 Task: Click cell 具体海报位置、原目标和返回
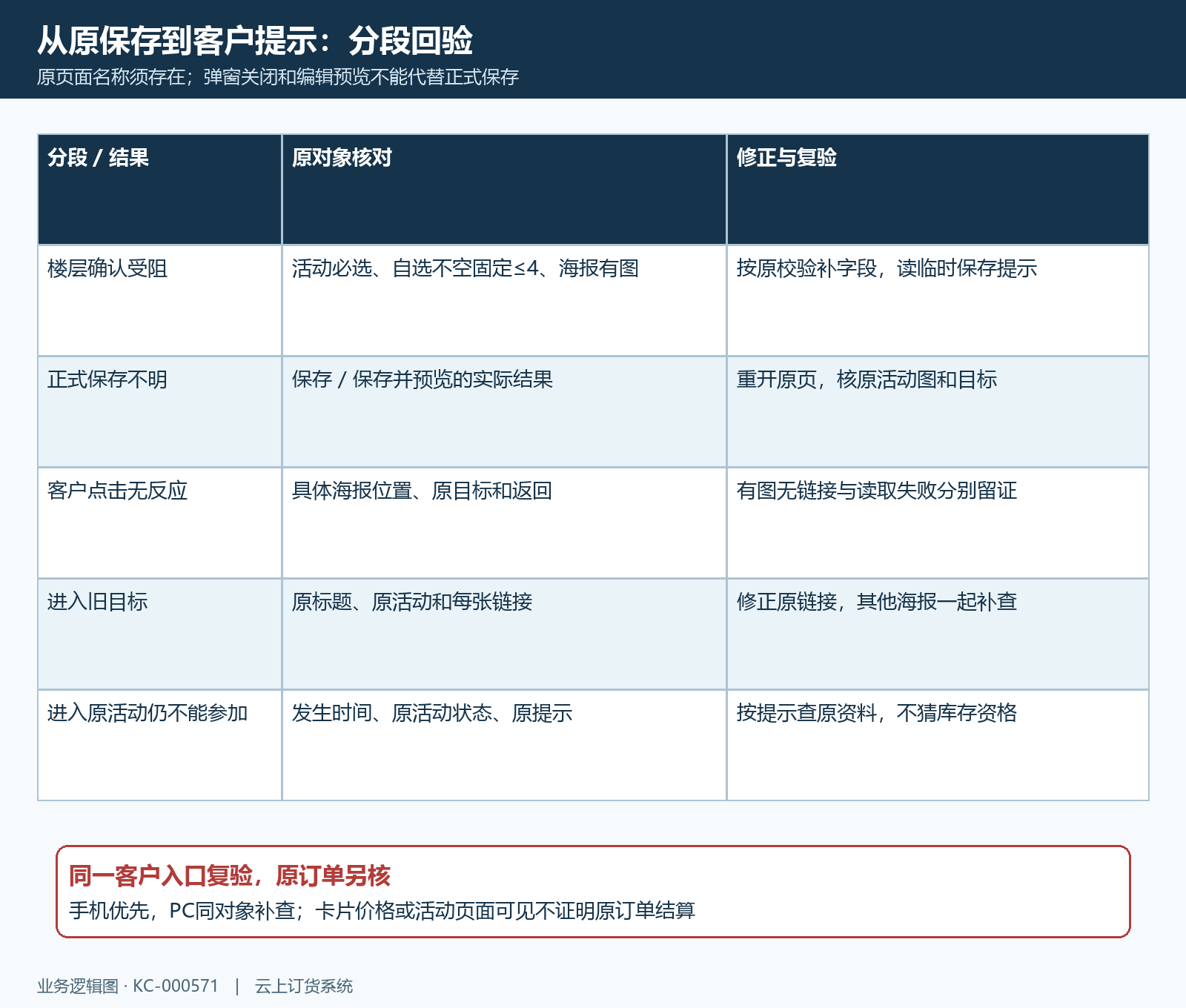click(504, 523)
